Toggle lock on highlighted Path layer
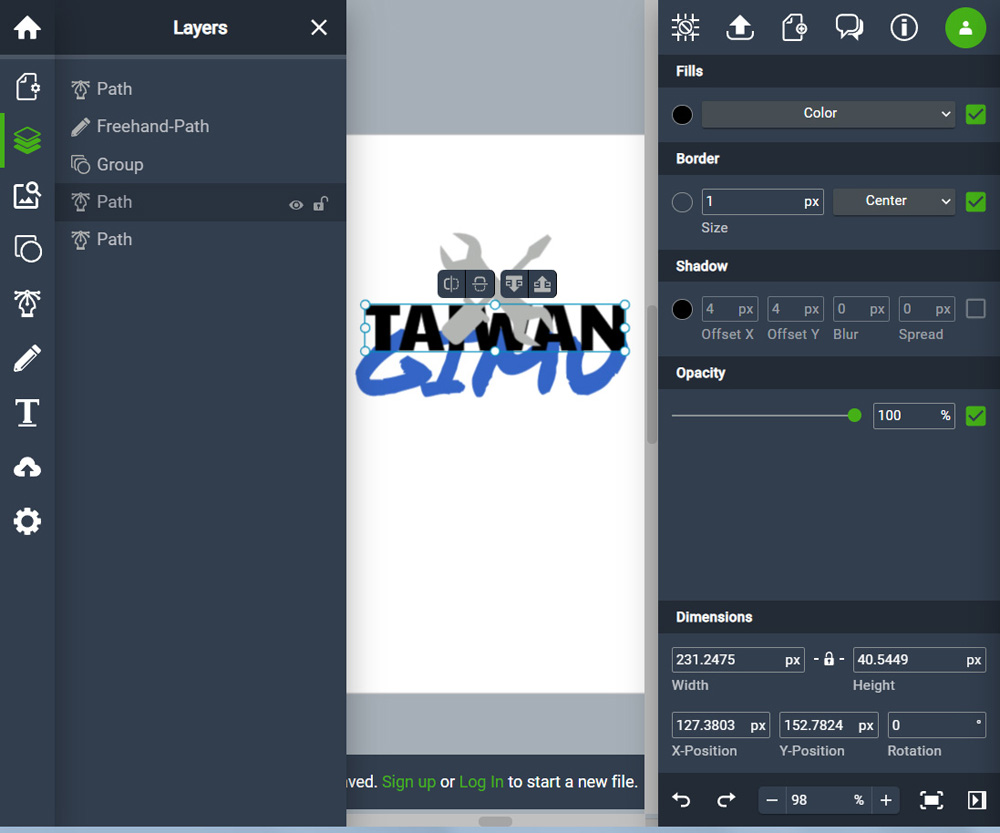This screenshot has width=1000, height=833. click(x=320, y=203)
